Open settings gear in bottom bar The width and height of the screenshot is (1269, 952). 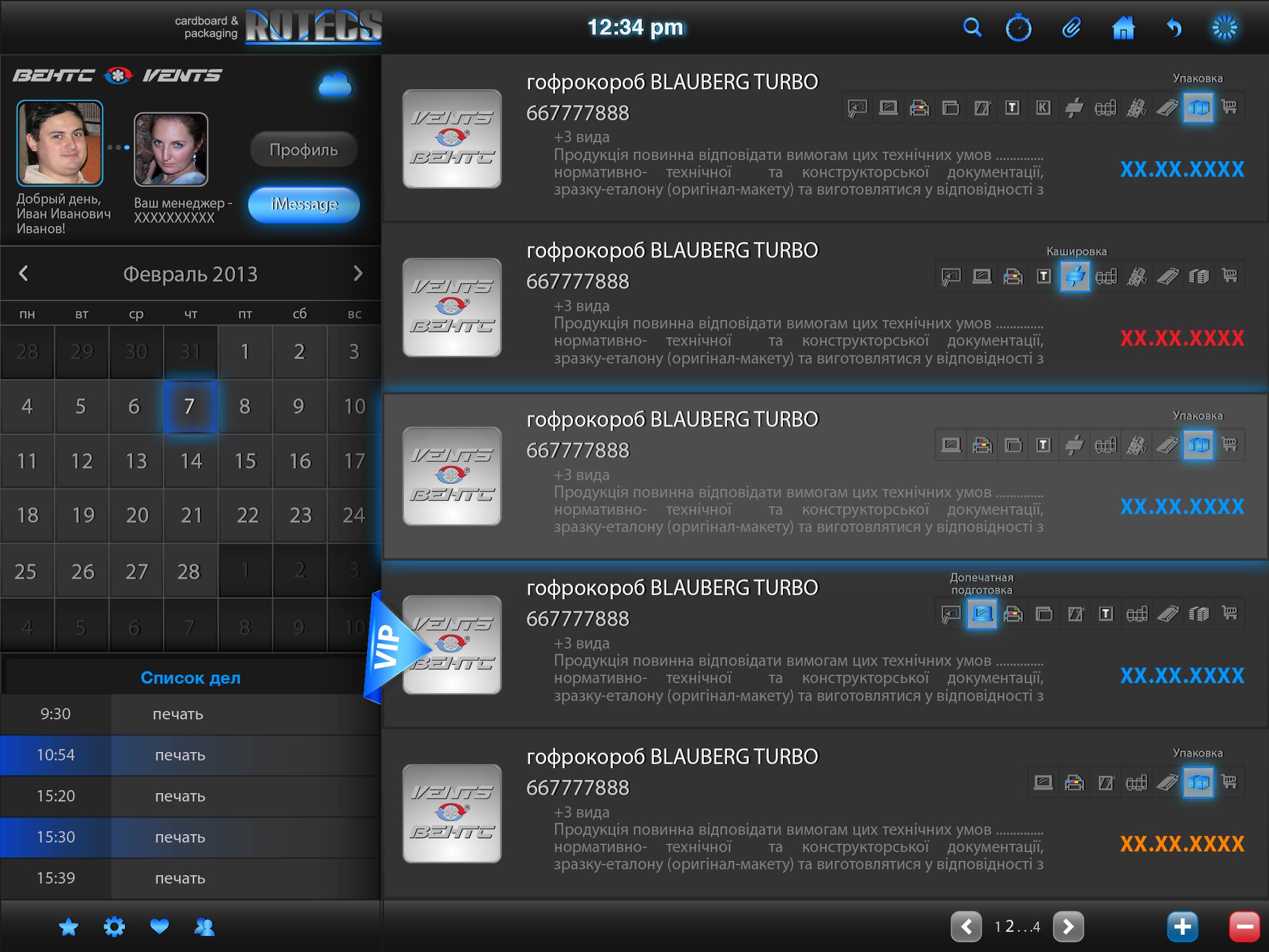click(x=114, y=926)
